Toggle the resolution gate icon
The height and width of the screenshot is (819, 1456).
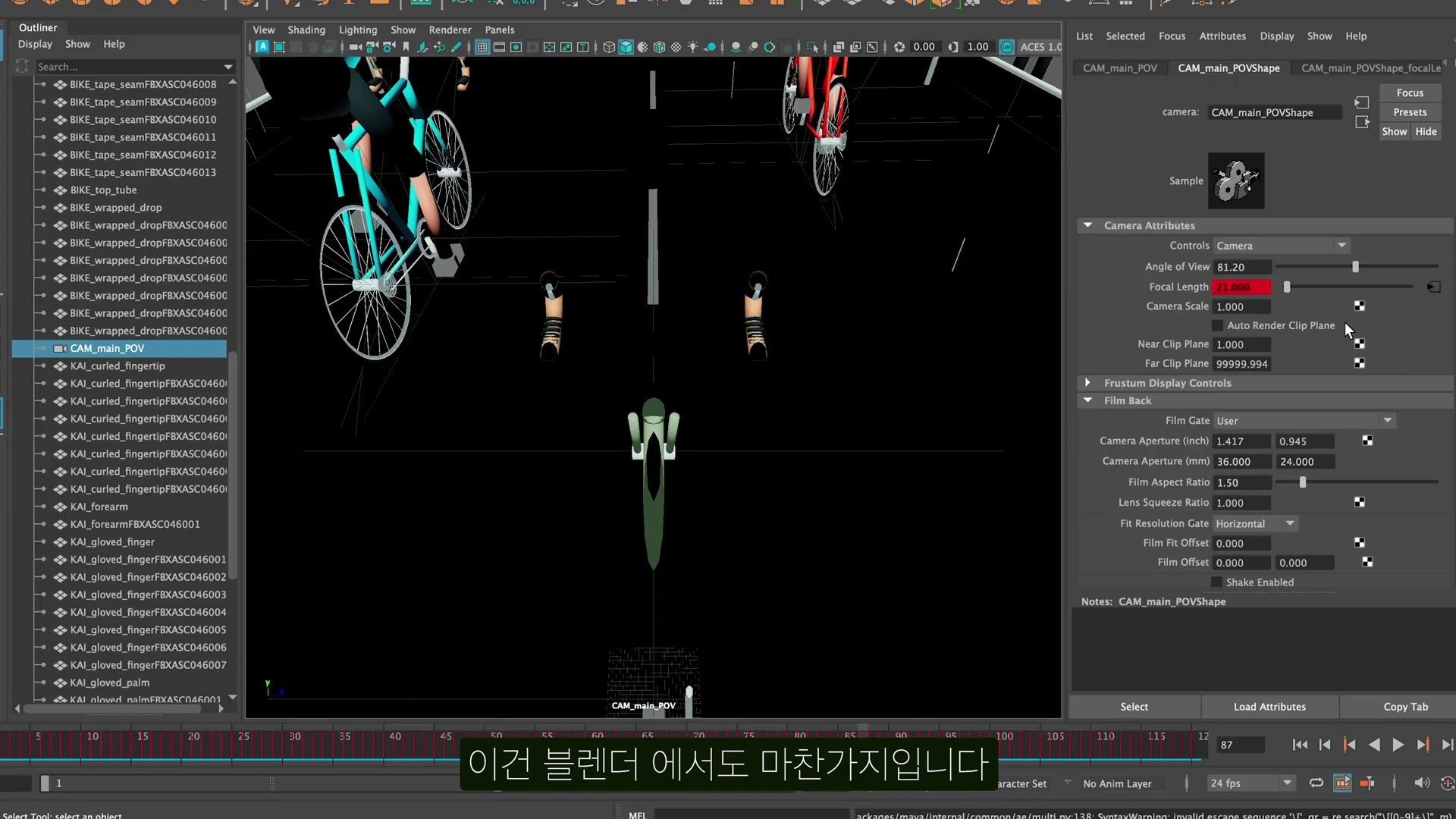[x=516, y=47]
